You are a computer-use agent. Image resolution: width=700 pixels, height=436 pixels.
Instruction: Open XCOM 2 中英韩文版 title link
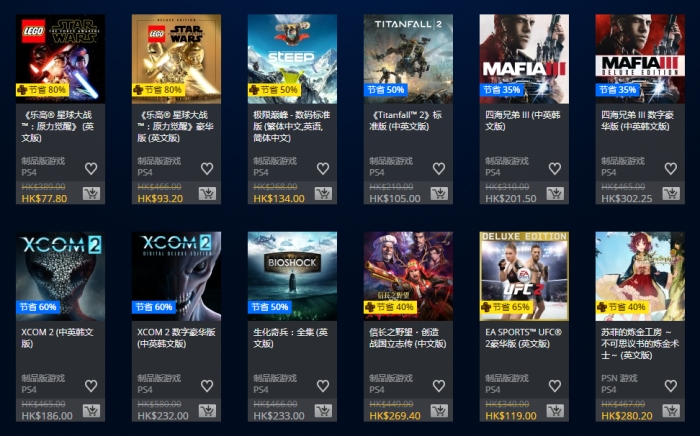point(58,338)
